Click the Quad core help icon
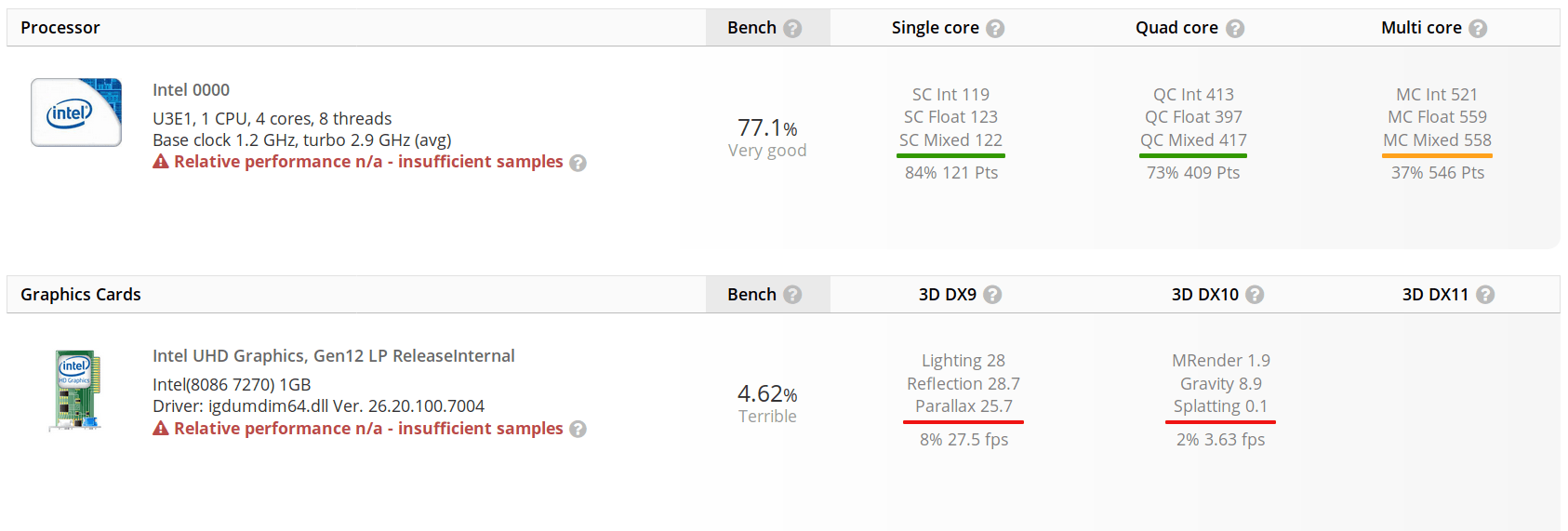This screenshot has width=1568, height=531. tap(1235, 28)
